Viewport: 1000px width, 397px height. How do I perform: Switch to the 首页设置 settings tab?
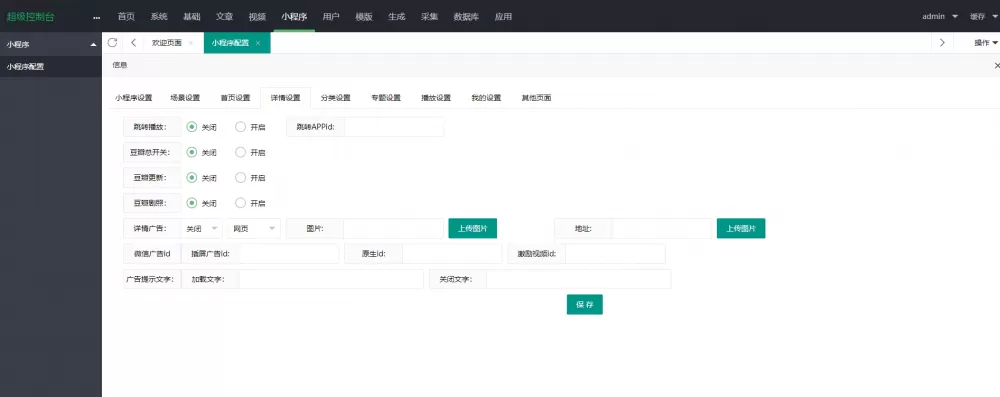click(x=235, y=98)
